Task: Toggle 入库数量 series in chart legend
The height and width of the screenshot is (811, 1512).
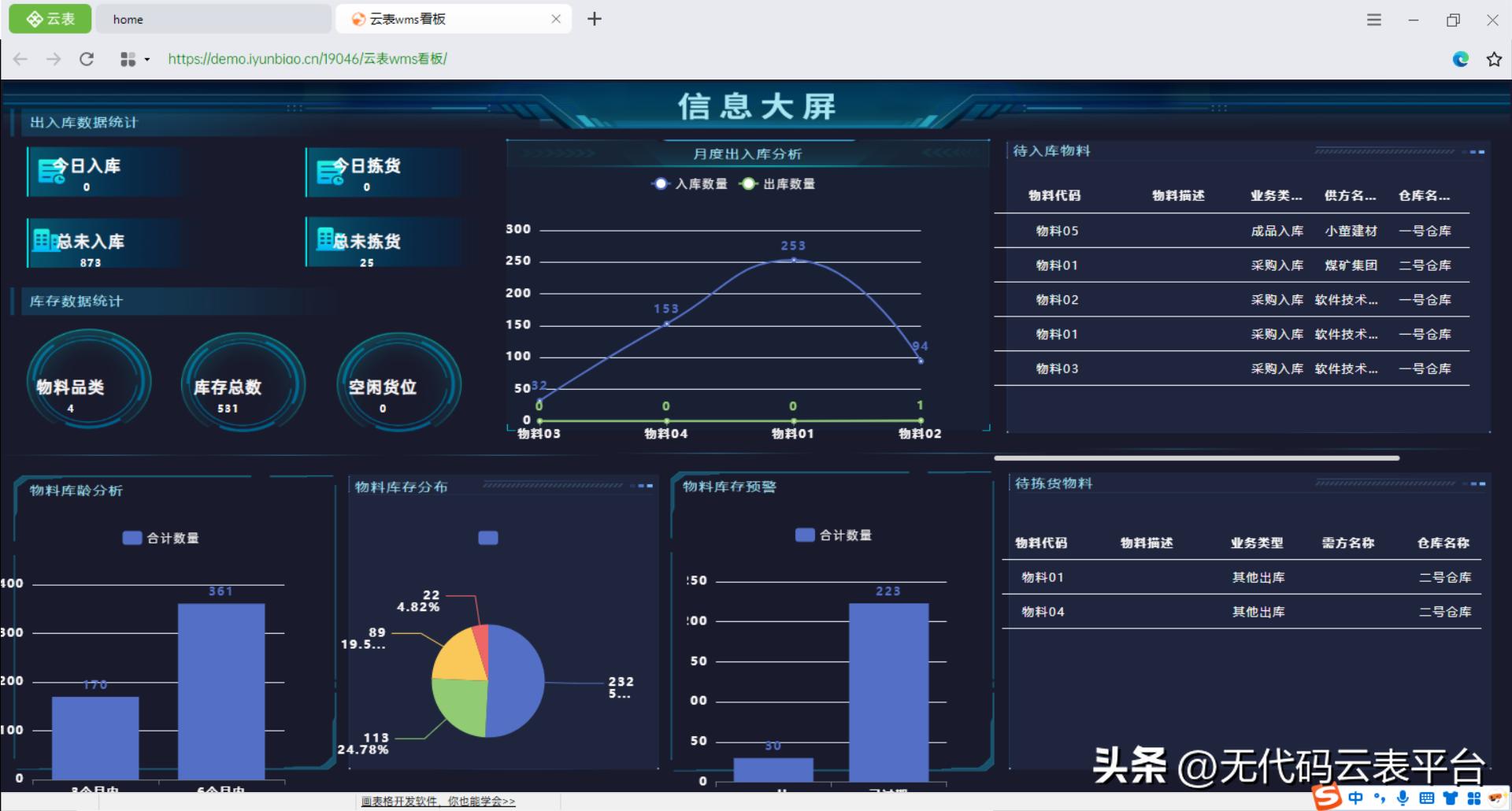Action: pyautogui.click(x=690, y=184)
